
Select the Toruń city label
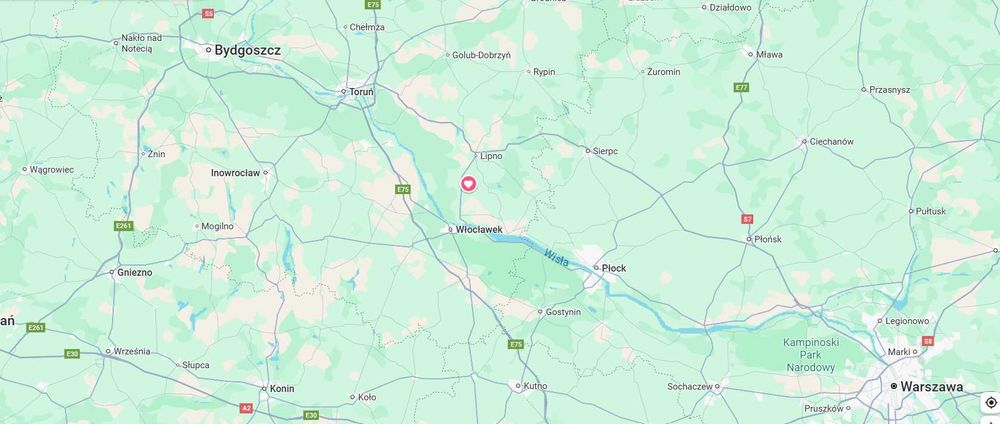[x=362, y=92]
